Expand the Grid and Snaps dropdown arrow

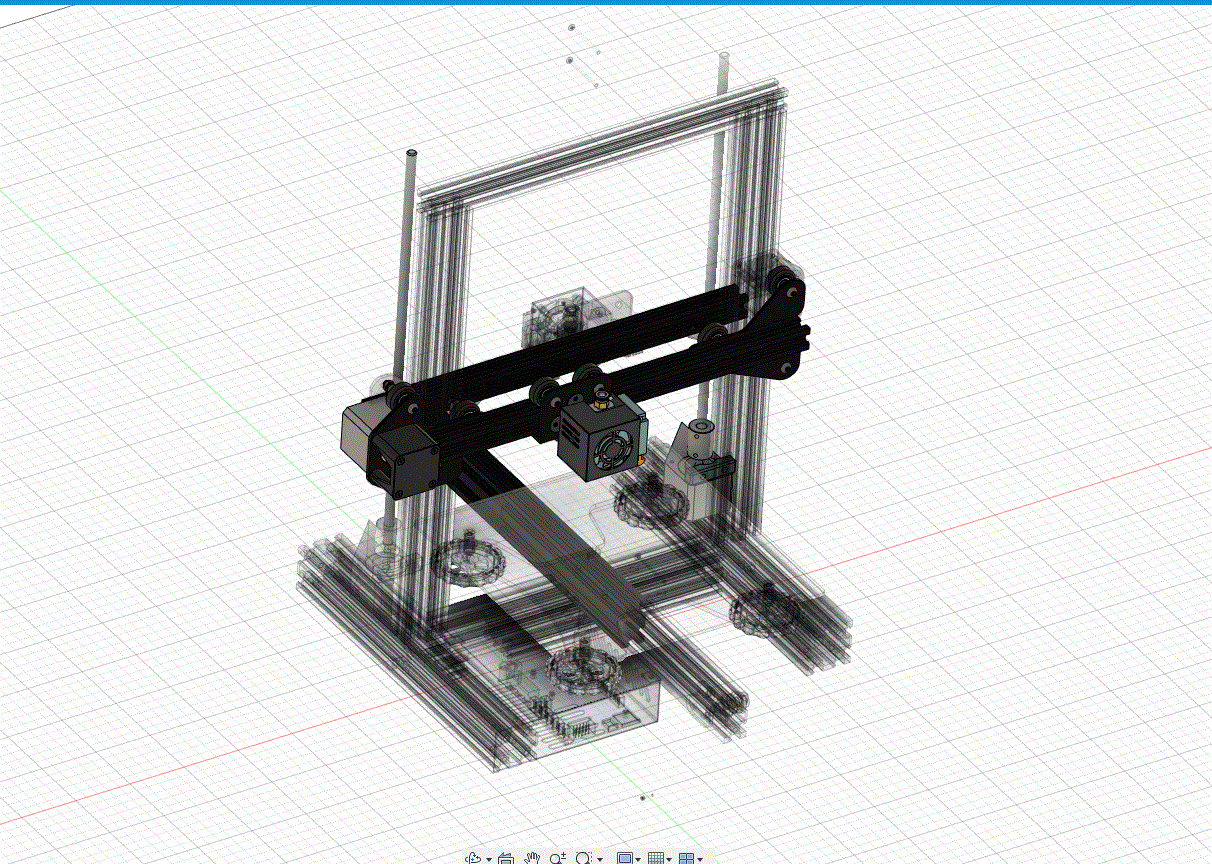tap(669, 859)
